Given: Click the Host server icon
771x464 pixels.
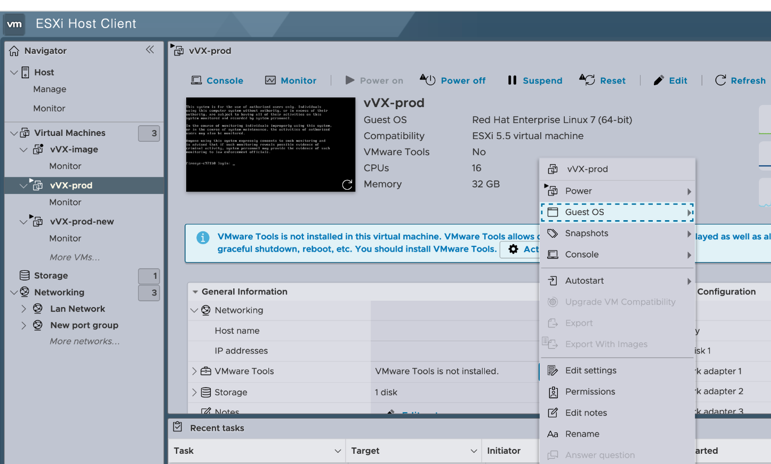Looking at the screenshot, I should (x=25, y=72).
